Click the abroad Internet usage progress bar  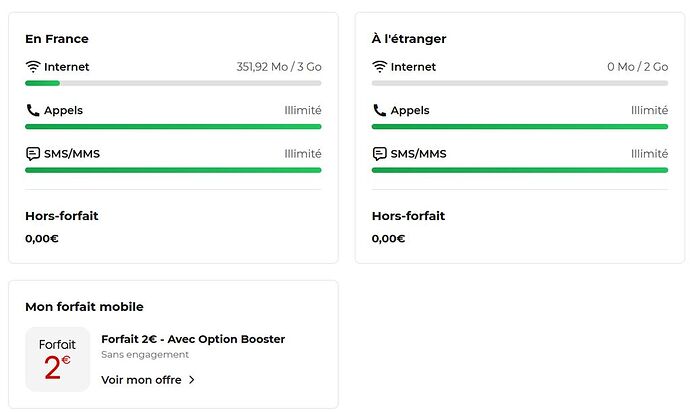coord(520,83)
